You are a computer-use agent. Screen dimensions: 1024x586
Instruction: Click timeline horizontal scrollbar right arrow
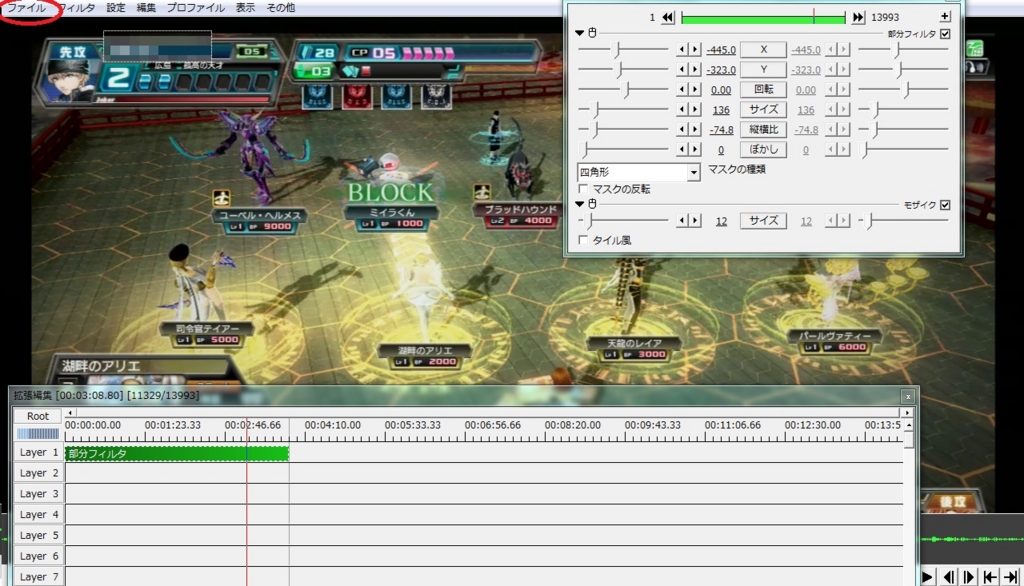tap(906, 413)
